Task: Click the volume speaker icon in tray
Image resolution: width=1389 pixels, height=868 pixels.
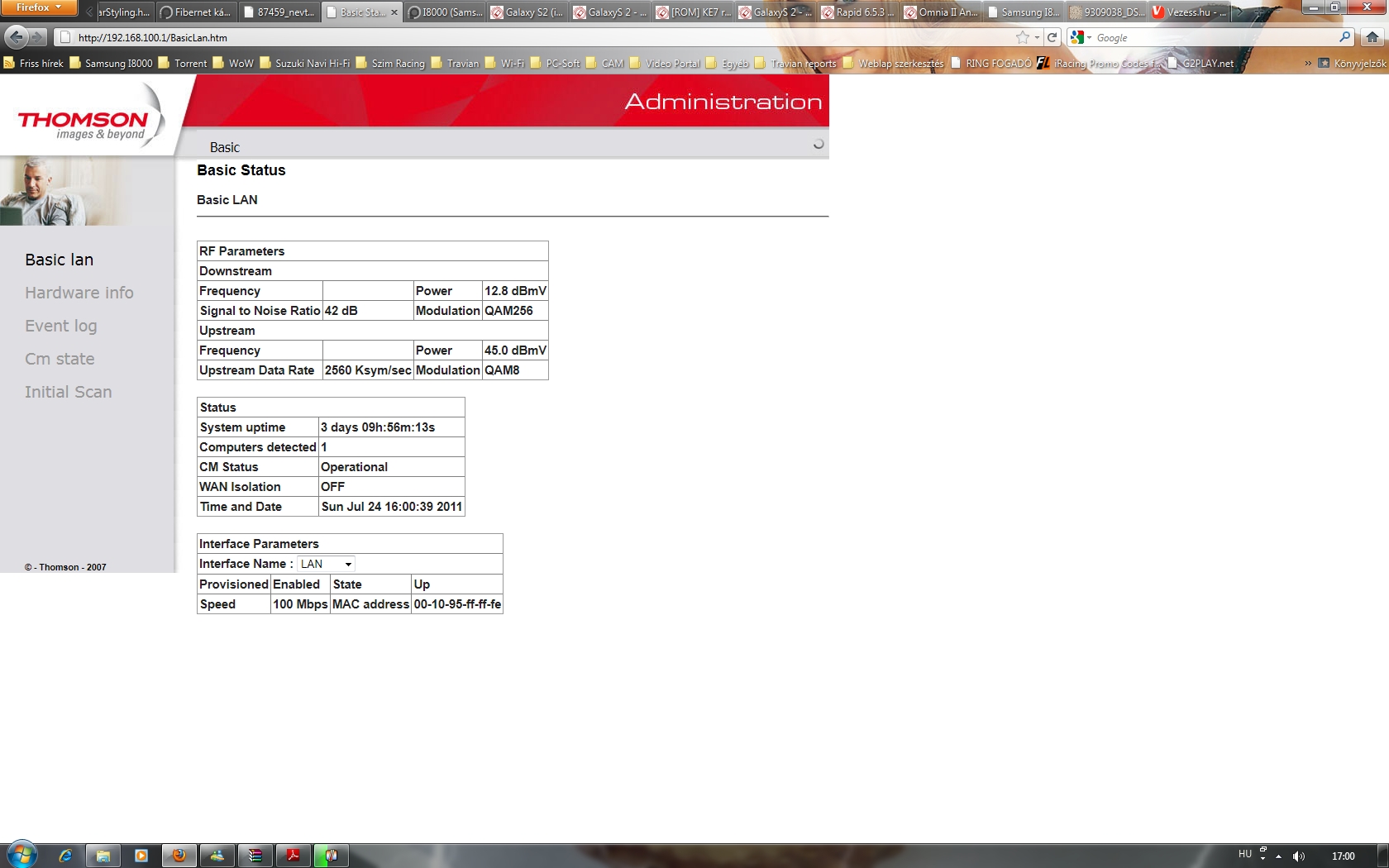Action: pos(1298,856)
